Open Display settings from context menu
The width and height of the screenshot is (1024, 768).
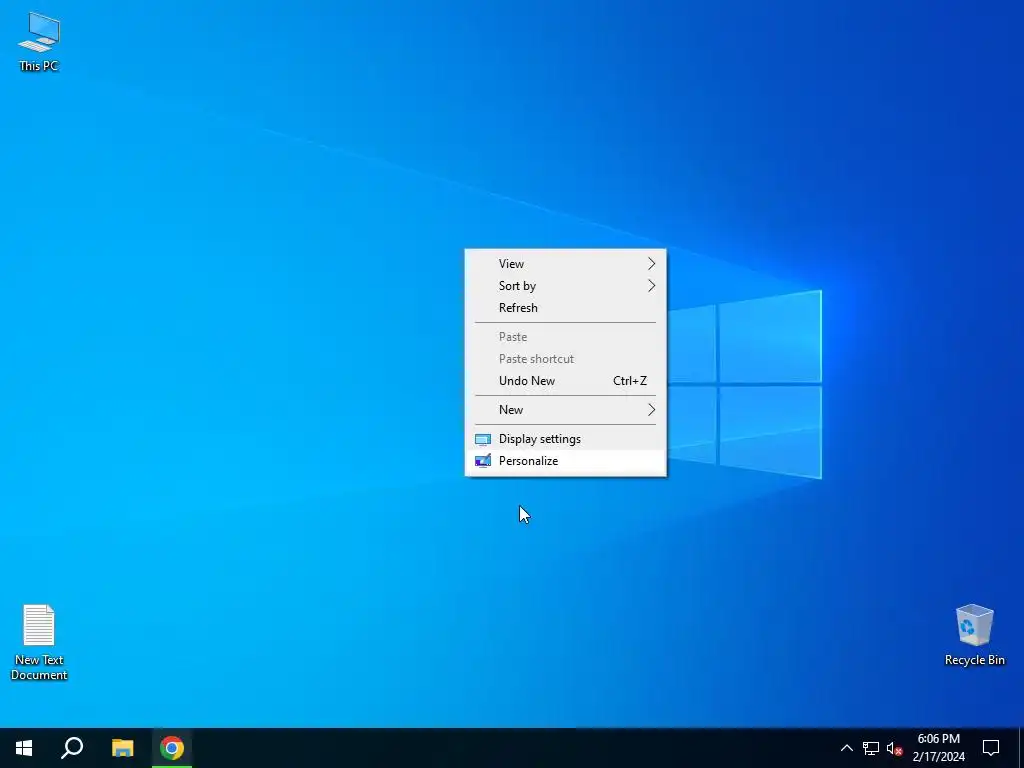566,439
